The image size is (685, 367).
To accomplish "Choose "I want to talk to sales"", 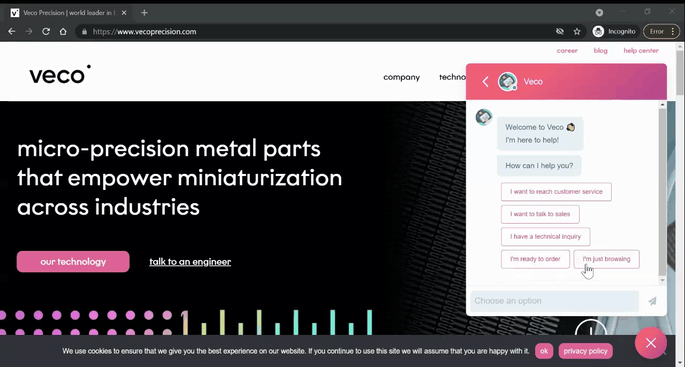I will pyautogui.click(x=540, y=214).
